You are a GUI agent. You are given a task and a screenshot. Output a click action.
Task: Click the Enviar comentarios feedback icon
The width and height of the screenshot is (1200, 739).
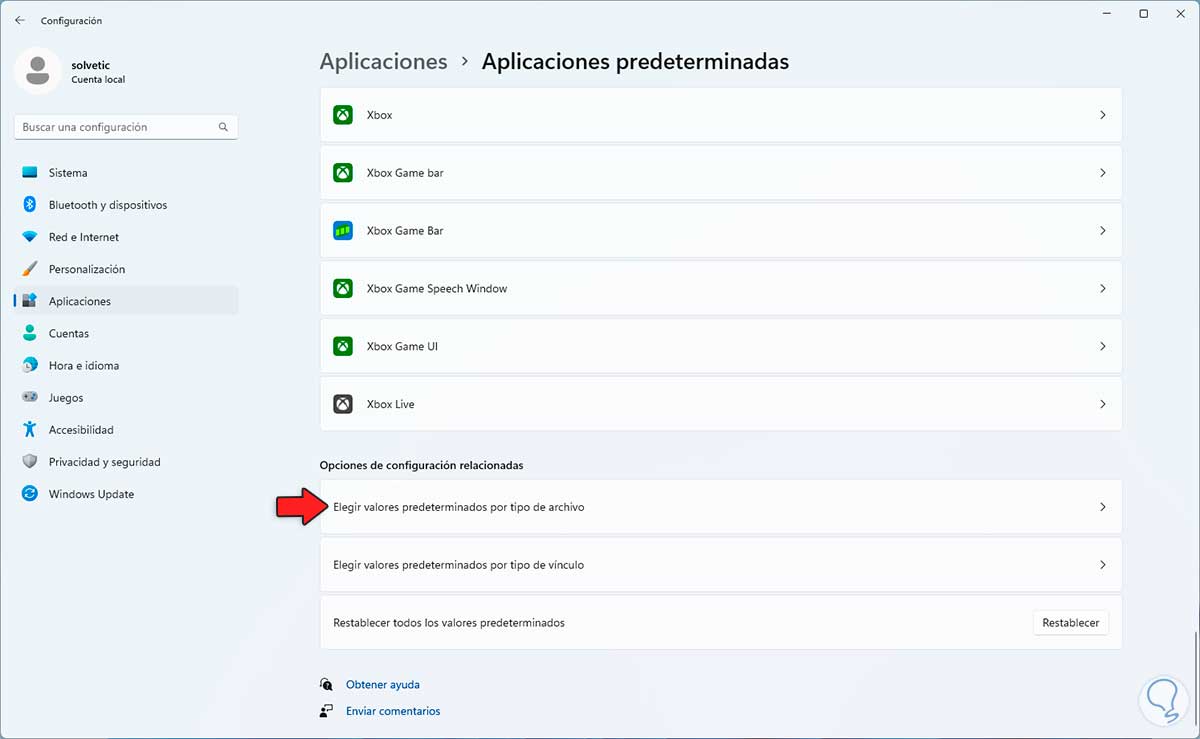[326, 711]
